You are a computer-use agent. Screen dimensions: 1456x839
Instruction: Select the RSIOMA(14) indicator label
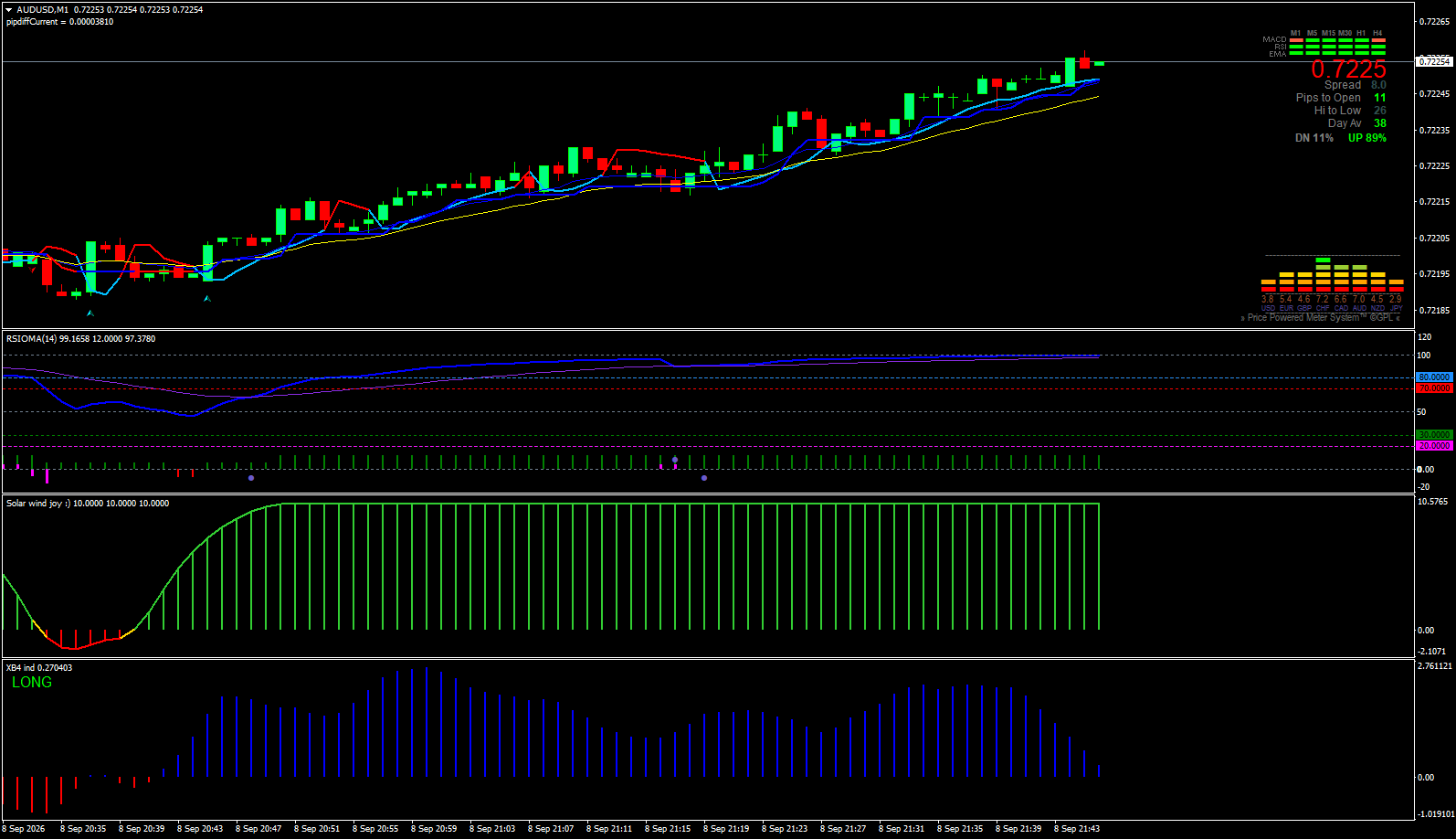pos(31,339)
